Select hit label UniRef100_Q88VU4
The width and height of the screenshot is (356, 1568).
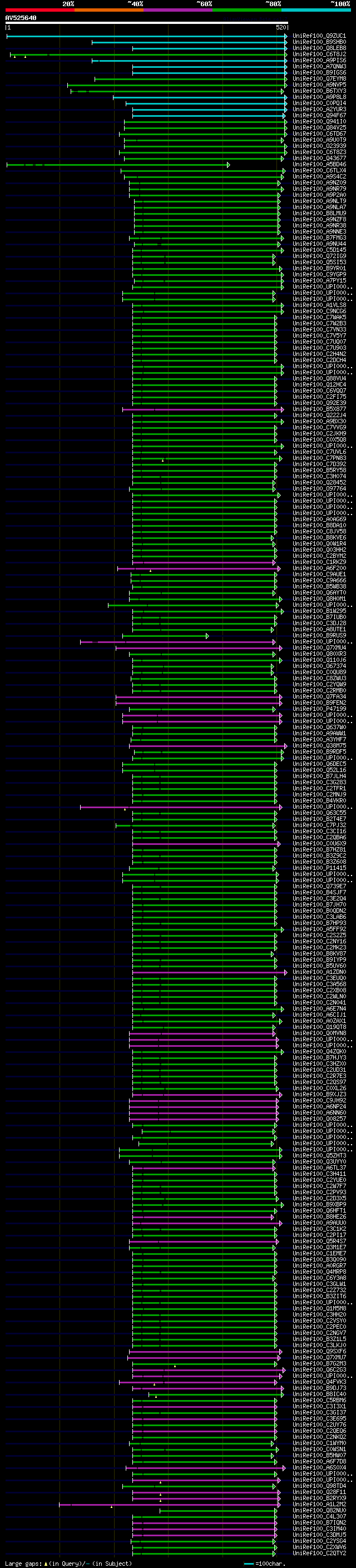(x=319, y=379)
